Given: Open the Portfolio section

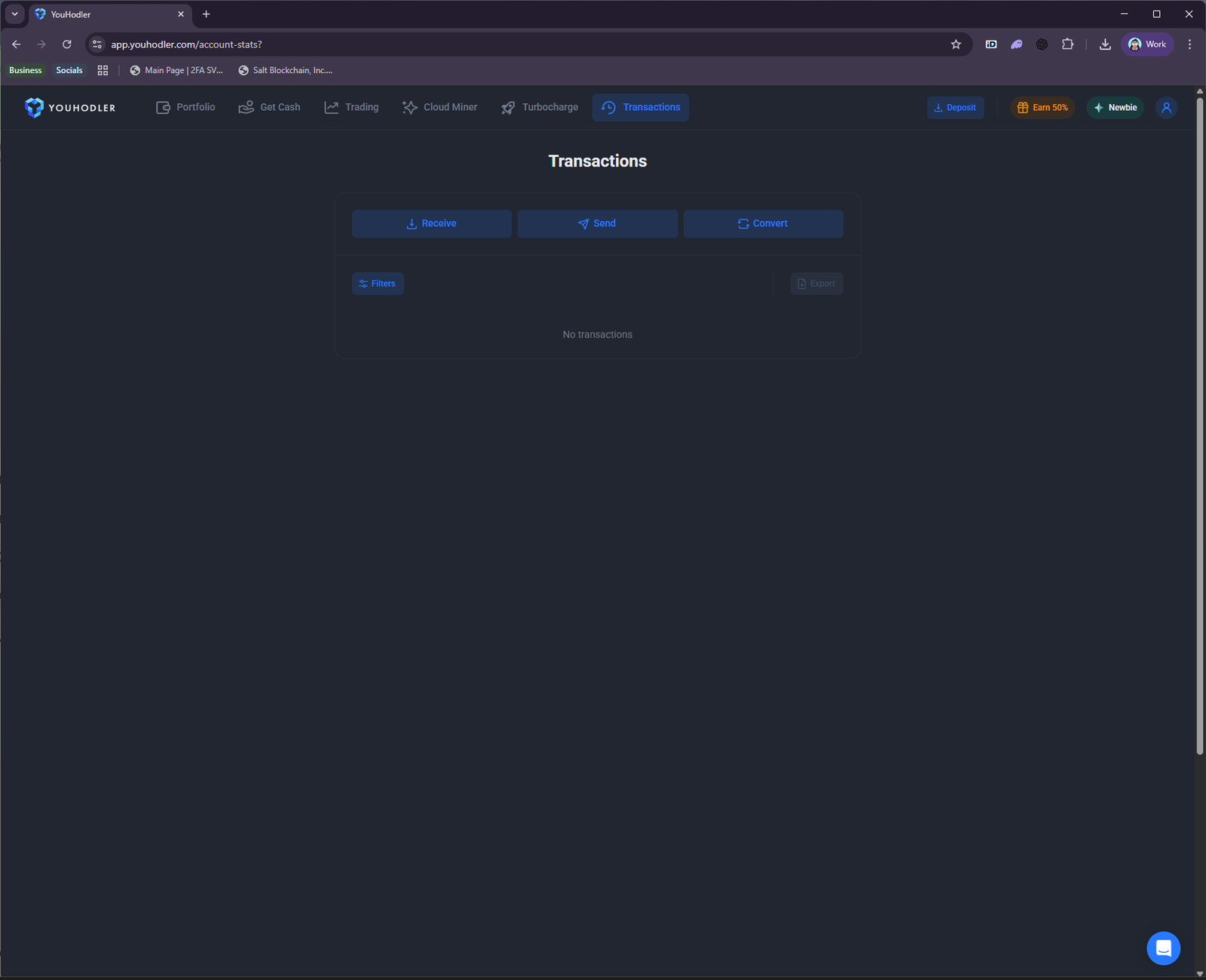Looking at the screenshot, I should pyautogui.click(x=185, y=107).
